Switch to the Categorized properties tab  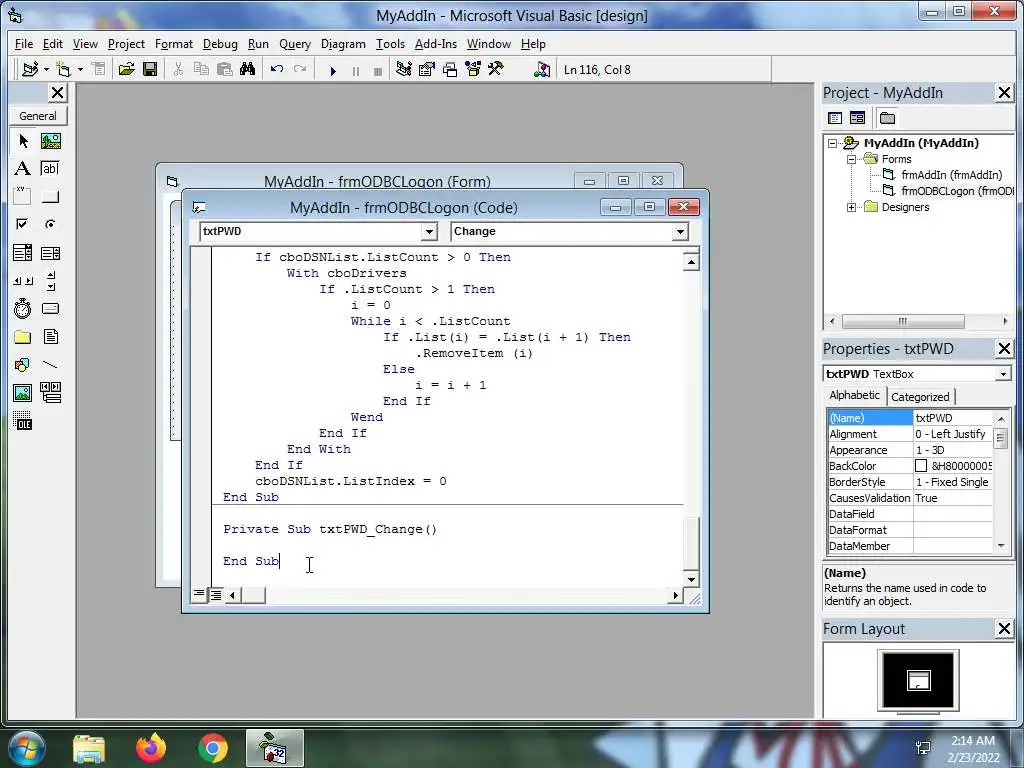(x=920, y=396)
